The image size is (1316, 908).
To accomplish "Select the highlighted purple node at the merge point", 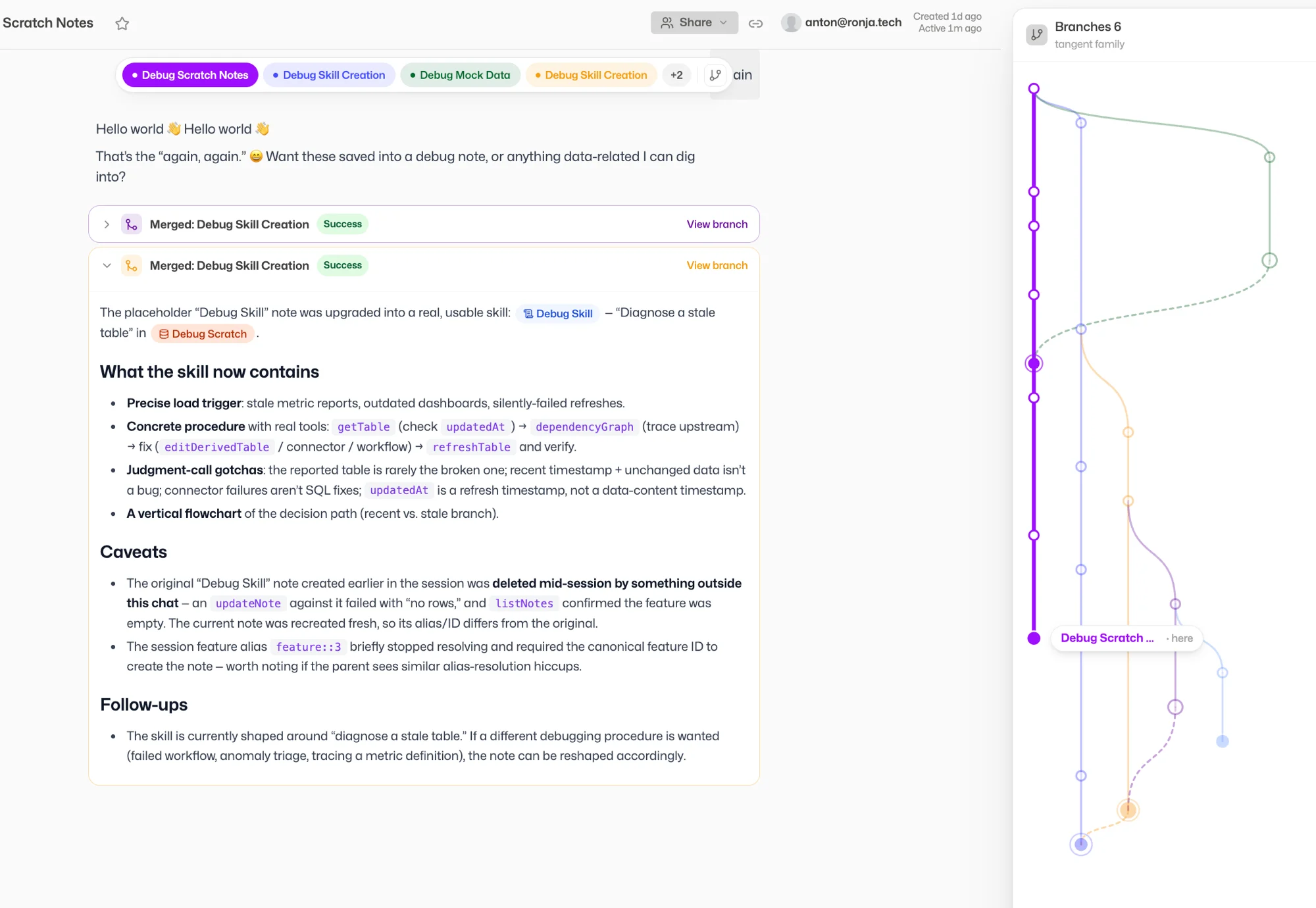I will (1034, 363).
